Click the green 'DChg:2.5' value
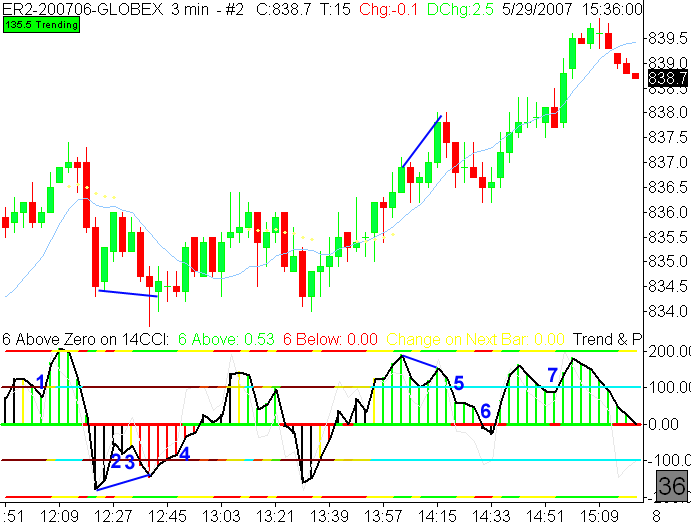This screenshot has width=691, height=524. click(460, 8)
